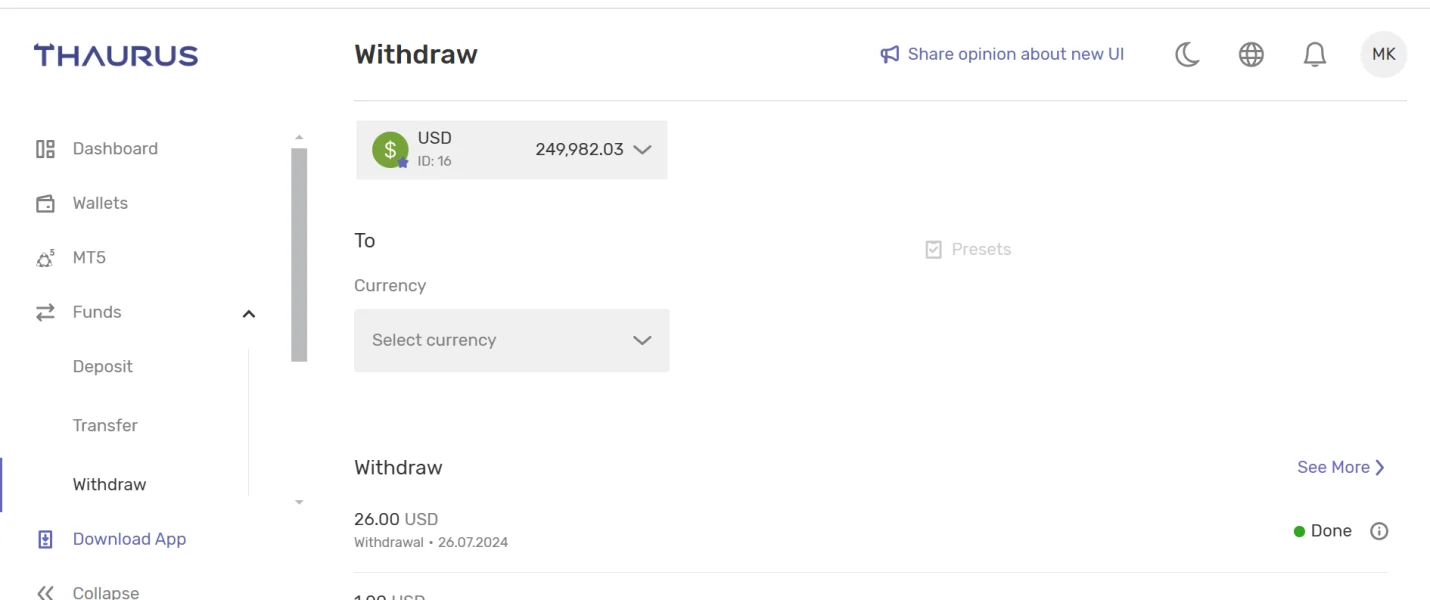Screen dimensions: 1430x600
Task: Toggle dark mode with the moon icon
Action: pos(1187,55)
